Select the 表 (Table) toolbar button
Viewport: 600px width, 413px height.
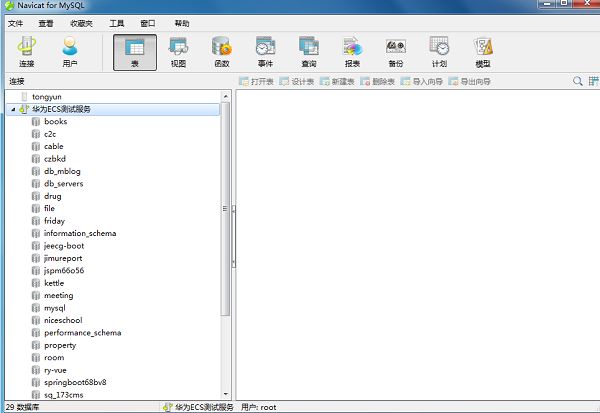(135, 52)
